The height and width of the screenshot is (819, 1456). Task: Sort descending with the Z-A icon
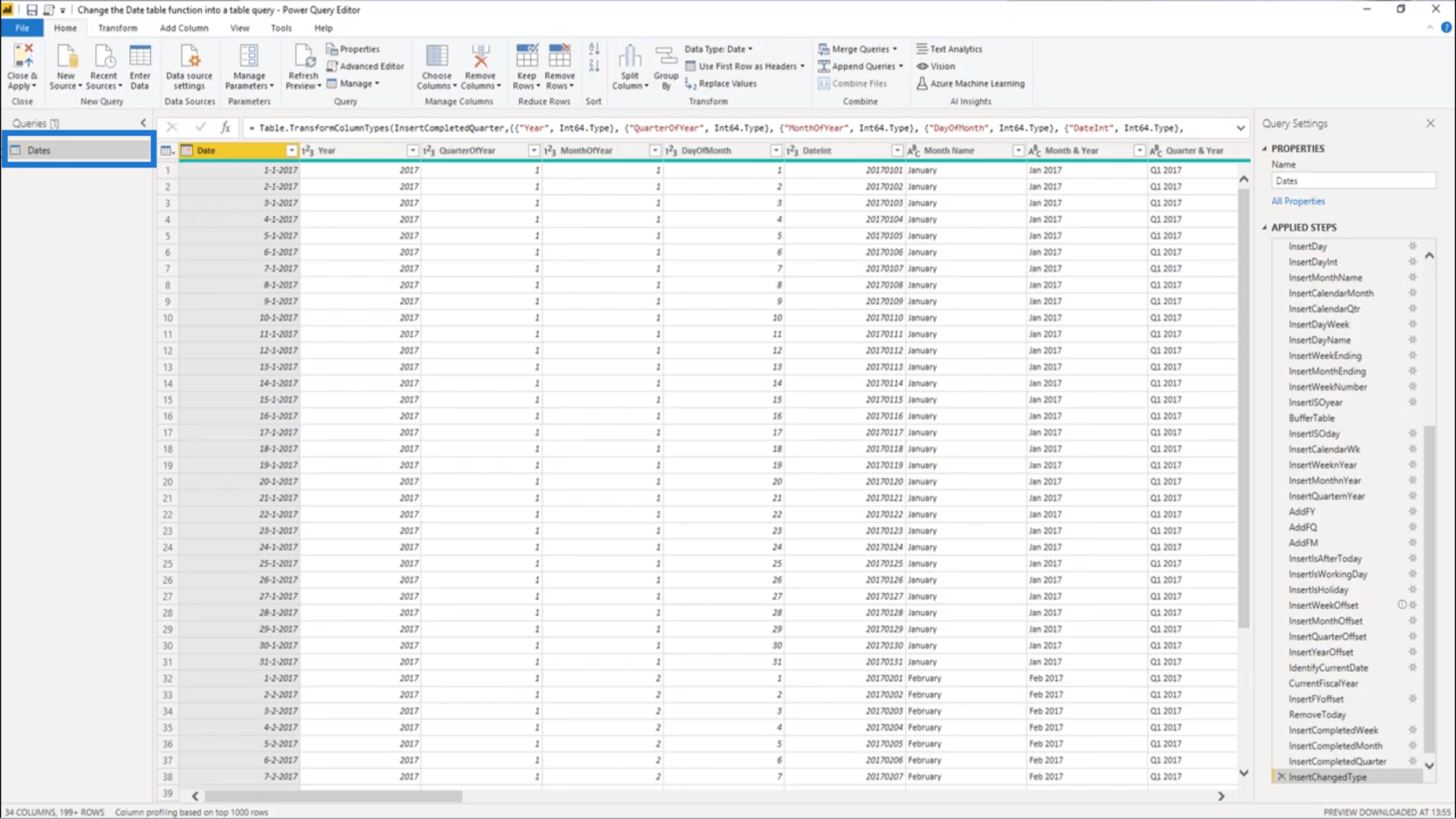(x=594, y=66)
